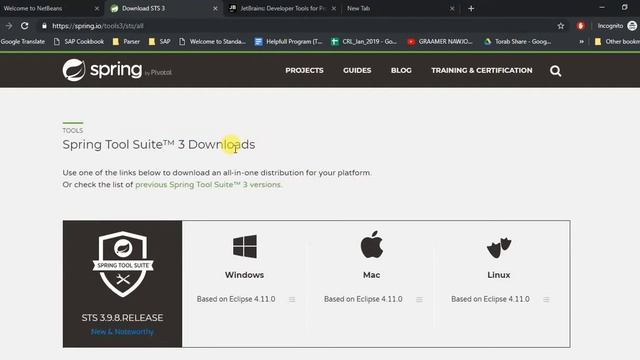Open the GRAAMER NAWJO YouTube bookmark
Image resolution: width=640 pixels, height=360 pixels.
[x=440, y=41]
